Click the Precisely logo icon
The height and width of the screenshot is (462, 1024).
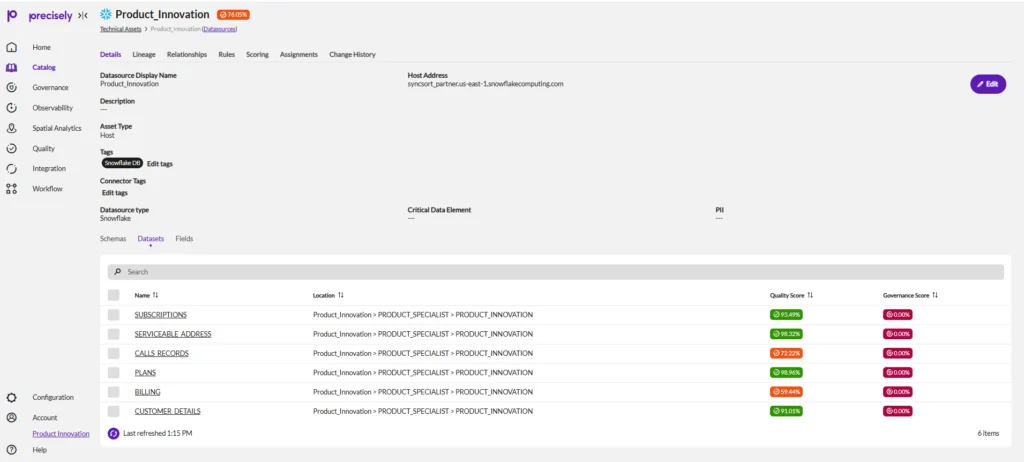pyautogui.click(x=11, y=15)
